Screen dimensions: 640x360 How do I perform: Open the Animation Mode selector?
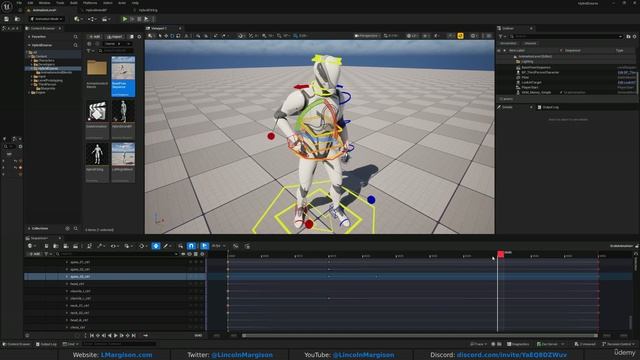pyautogui.click(x=47, y=19)
